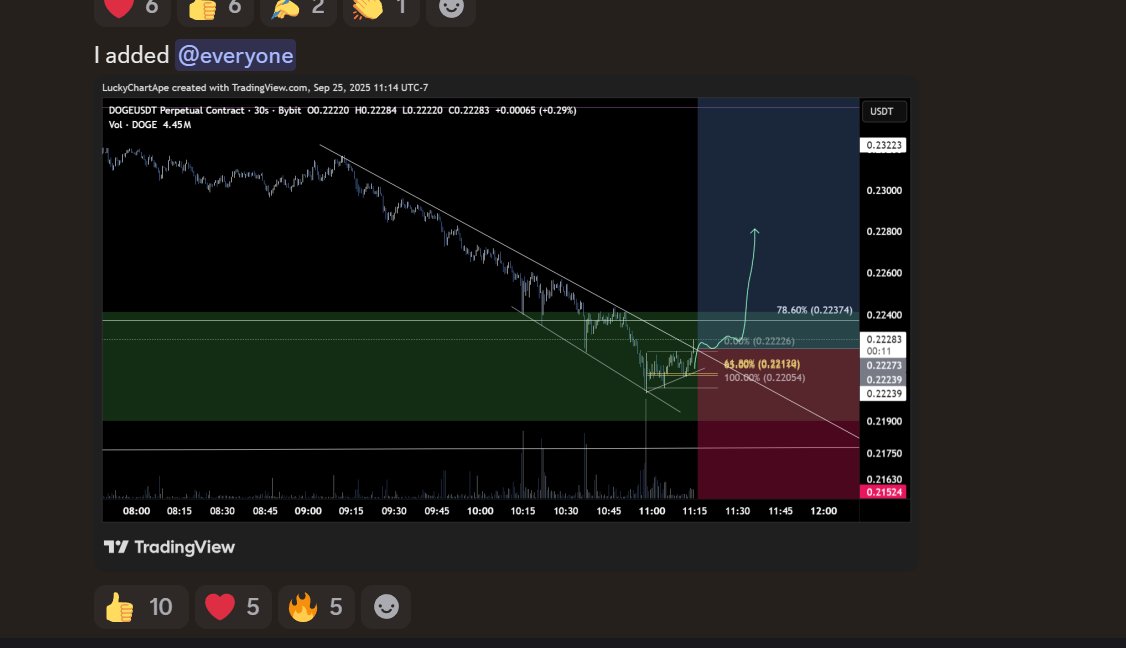Click the 0.23223 price label
Image resolution: width=1126 pixels, height=648 pixels.
(883, 145)
